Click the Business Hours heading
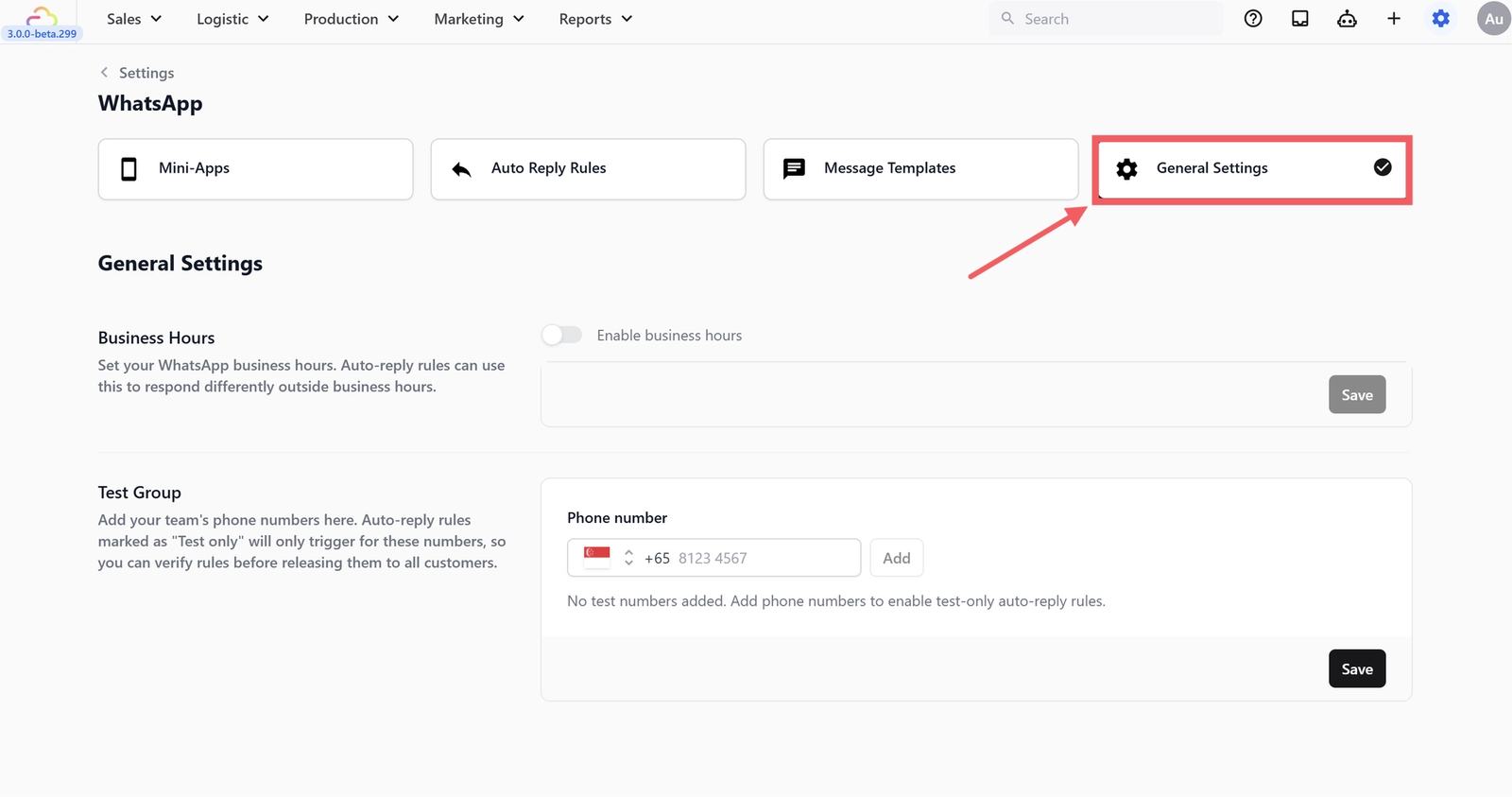The image size is (1512, 797). [156, 338]
